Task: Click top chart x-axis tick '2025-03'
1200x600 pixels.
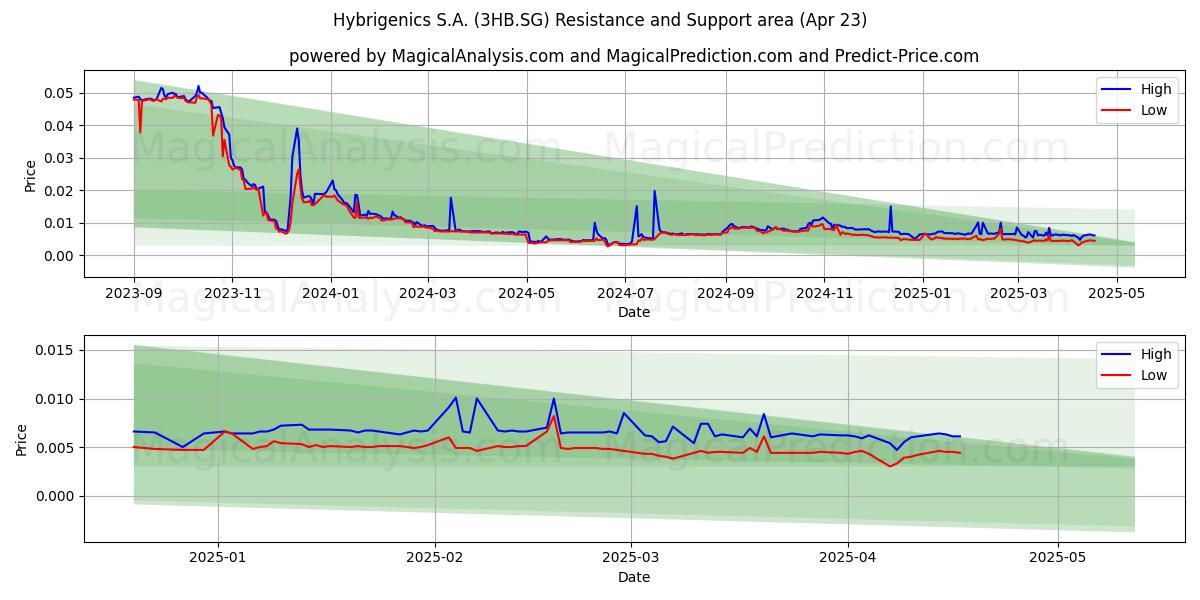Action: click(x=1017, y=294)
